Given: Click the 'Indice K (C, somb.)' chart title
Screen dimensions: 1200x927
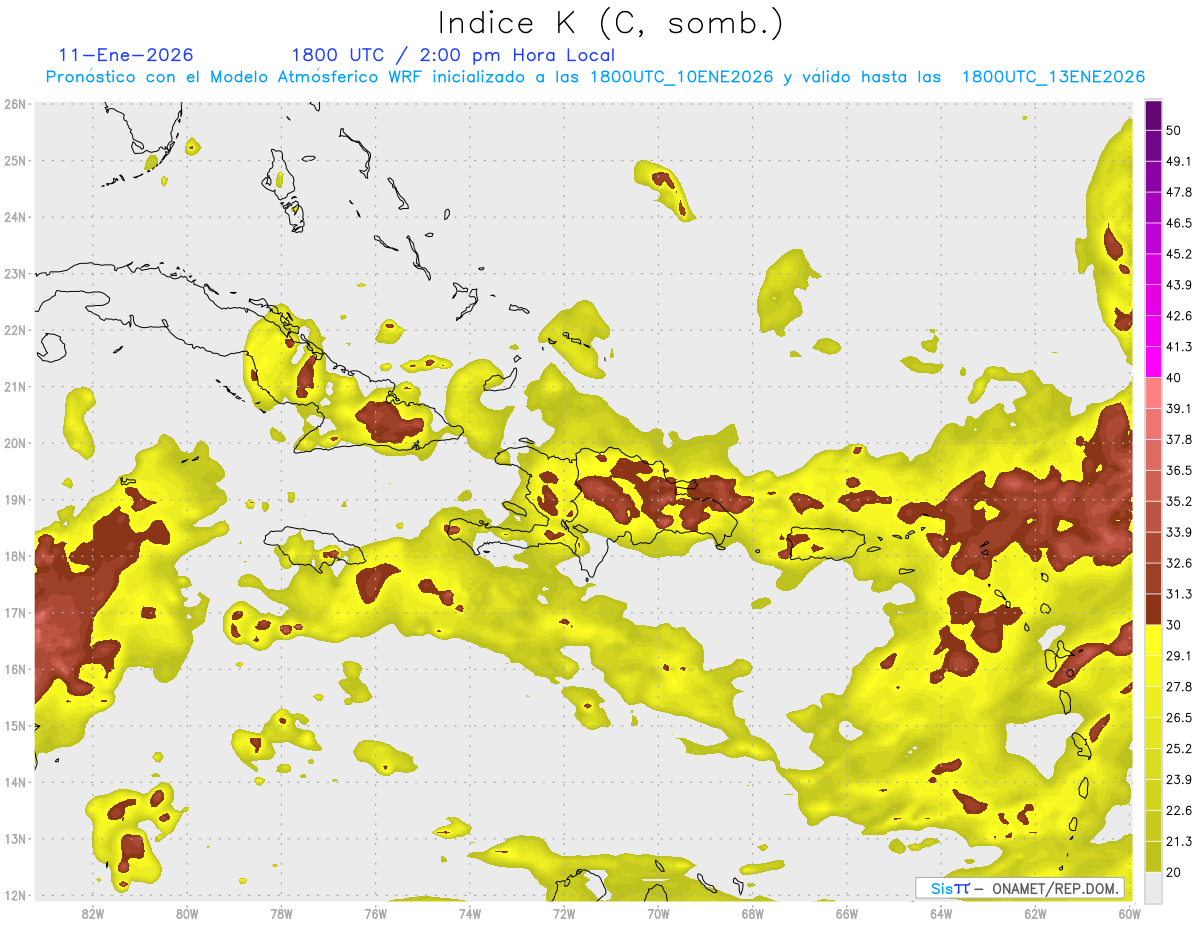Looking at the screenshot, I should click(x=611, y=23).
